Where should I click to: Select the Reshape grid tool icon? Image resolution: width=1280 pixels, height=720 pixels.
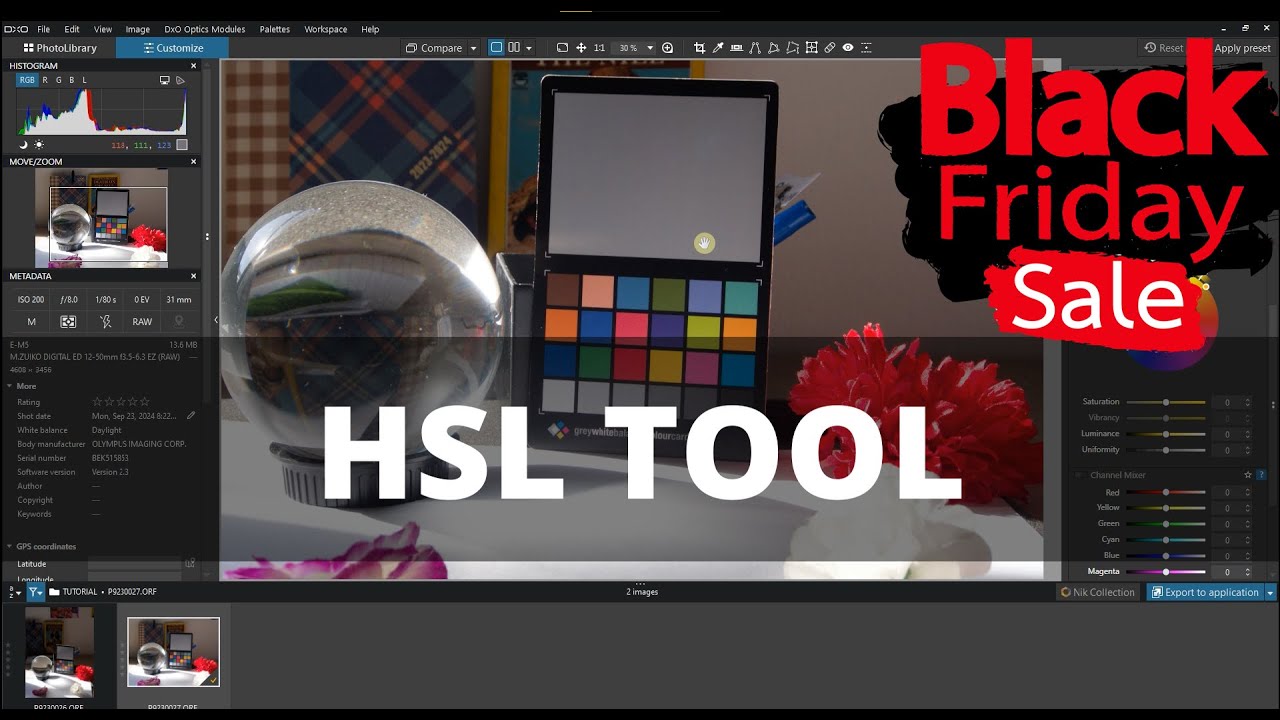pos(811,48)
